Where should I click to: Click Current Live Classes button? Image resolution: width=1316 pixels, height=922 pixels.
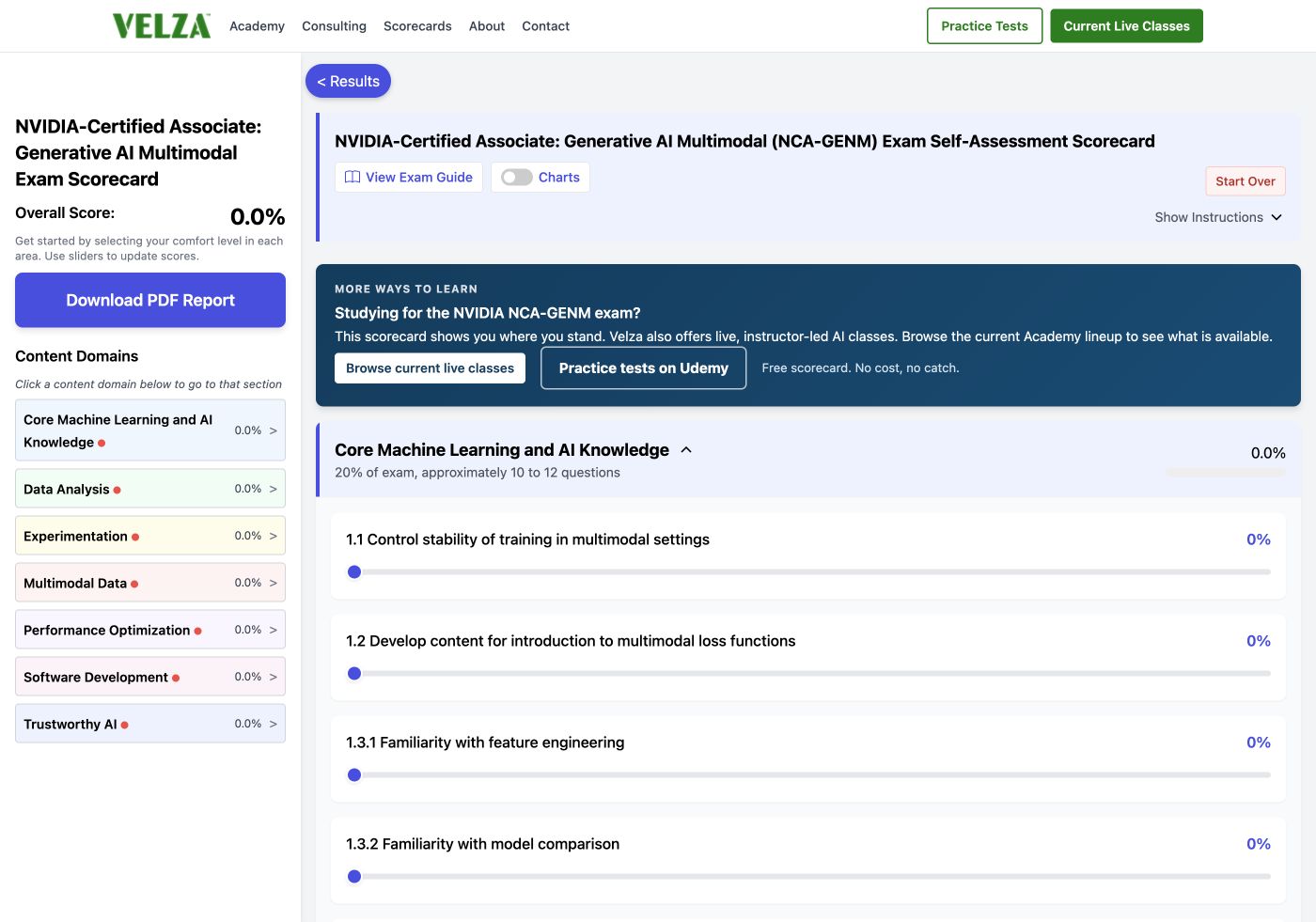(1126, 26)
